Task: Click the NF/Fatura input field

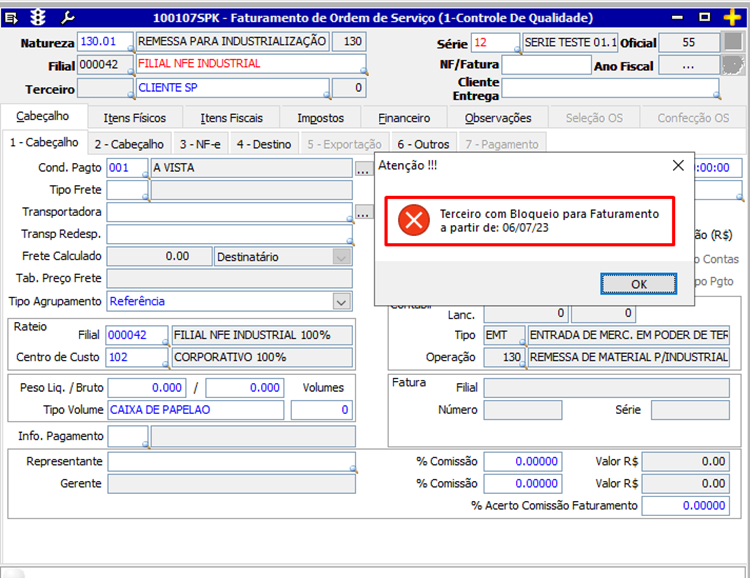Action: click(546, 65)
